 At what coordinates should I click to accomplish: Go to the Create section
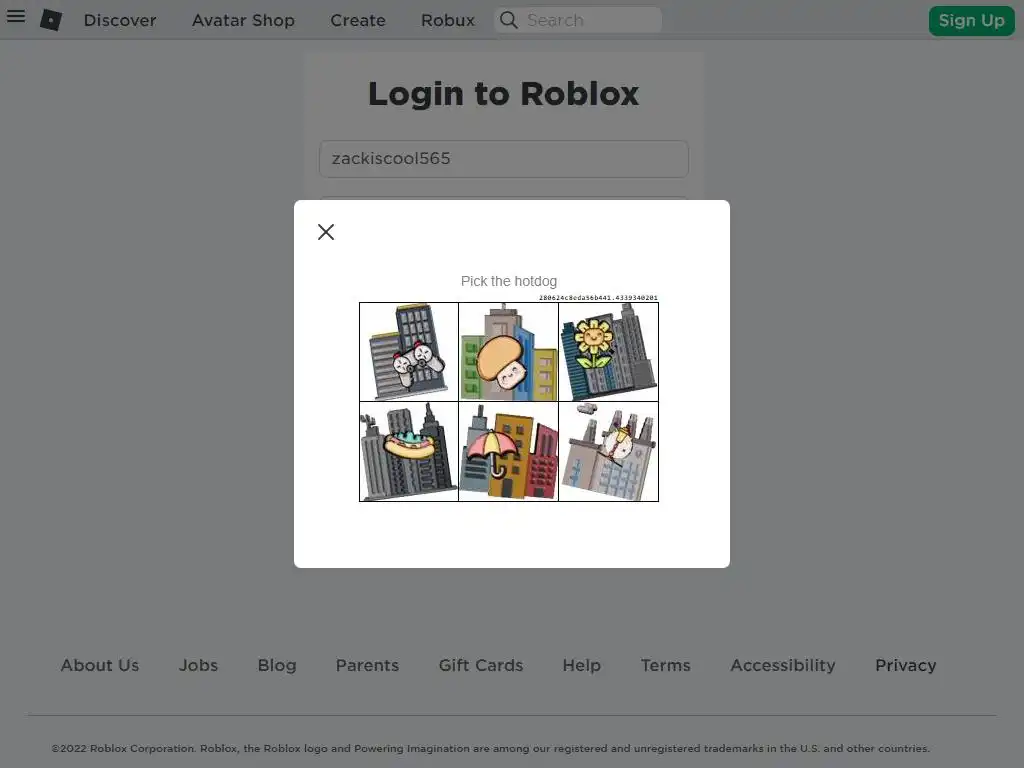[x=358, y=20]
